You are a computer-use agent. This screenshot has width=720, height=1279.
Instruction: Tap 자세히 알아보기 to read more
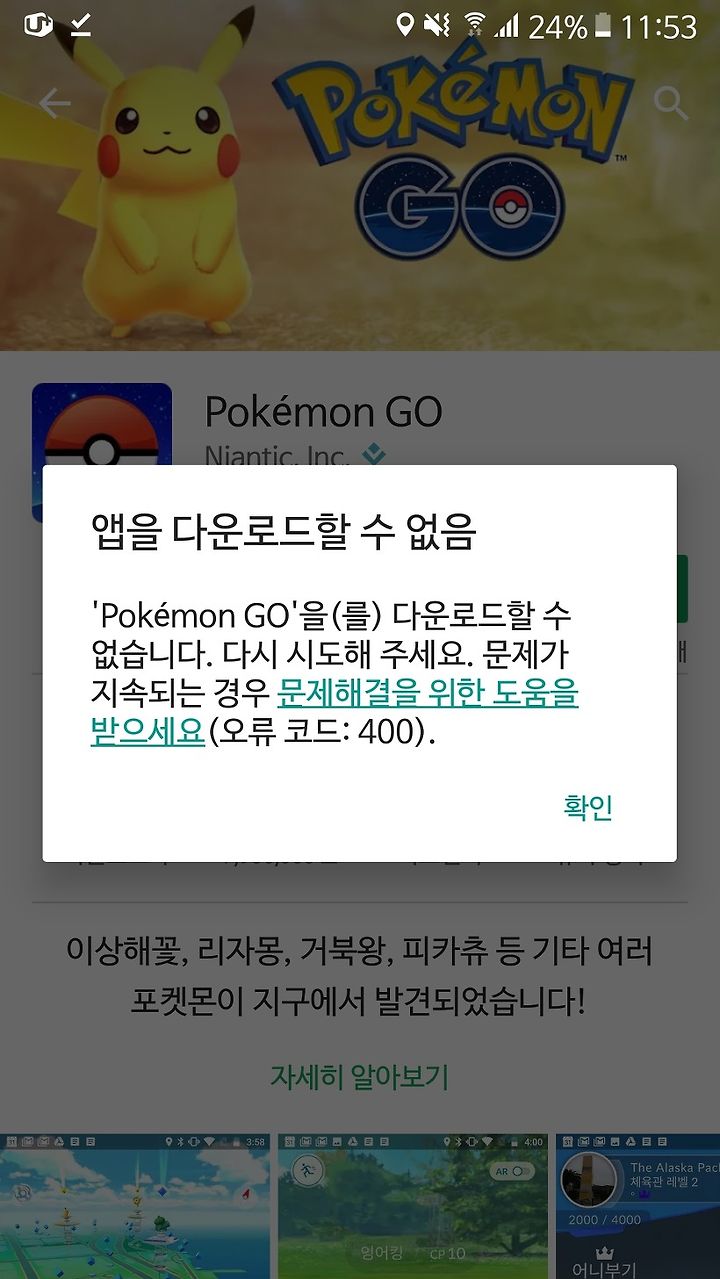pyautogui.click(x=359, y=1077)
